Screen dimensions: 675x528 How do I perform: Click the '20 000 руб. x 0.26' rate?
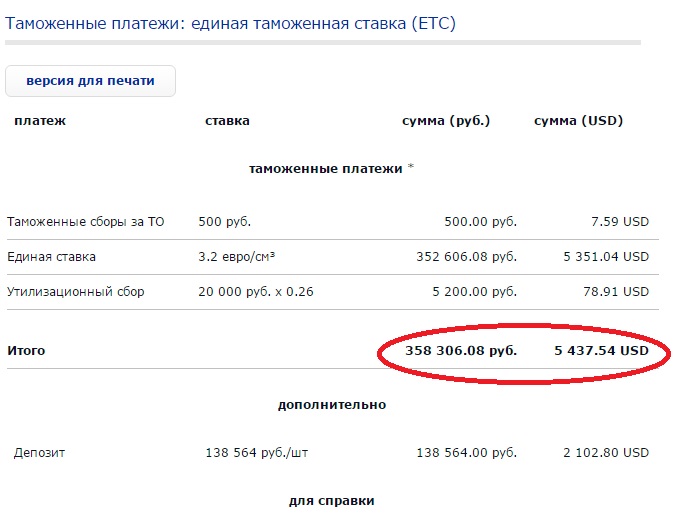256,292
